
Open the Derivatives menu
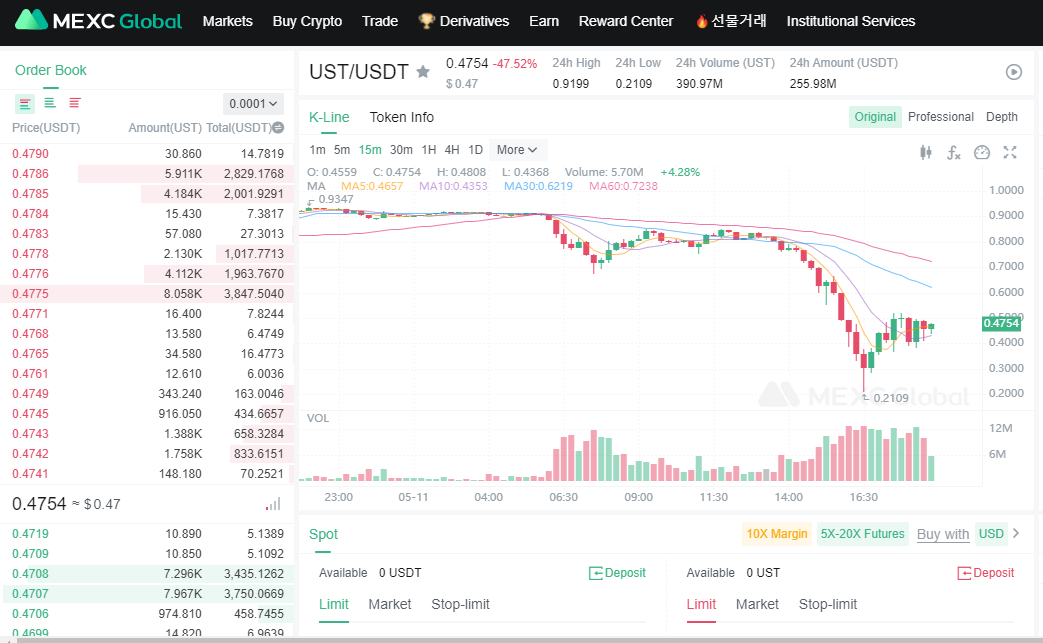474,21
